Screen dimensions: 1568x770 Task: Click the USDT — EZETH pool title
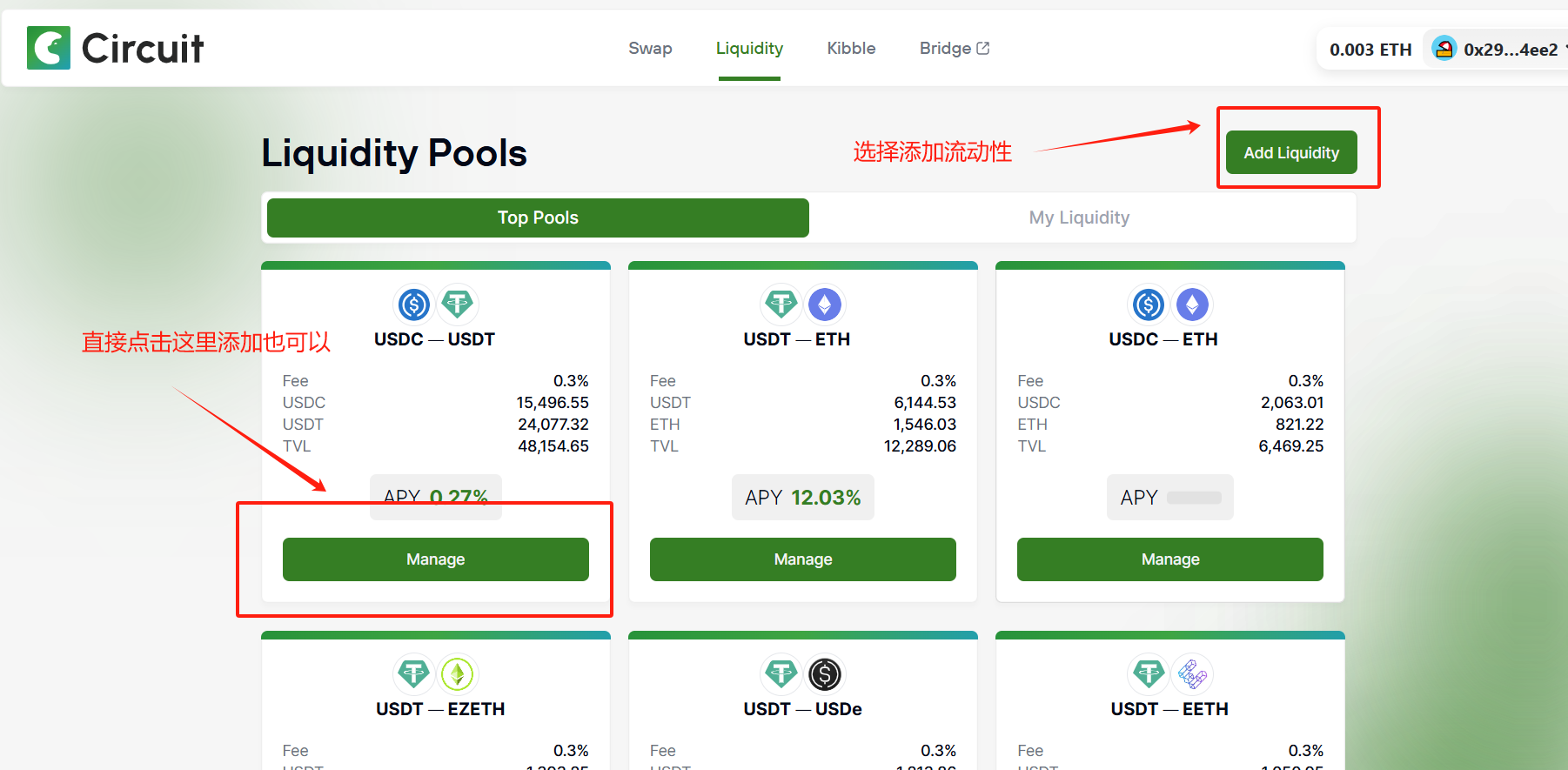click(440, 709)
